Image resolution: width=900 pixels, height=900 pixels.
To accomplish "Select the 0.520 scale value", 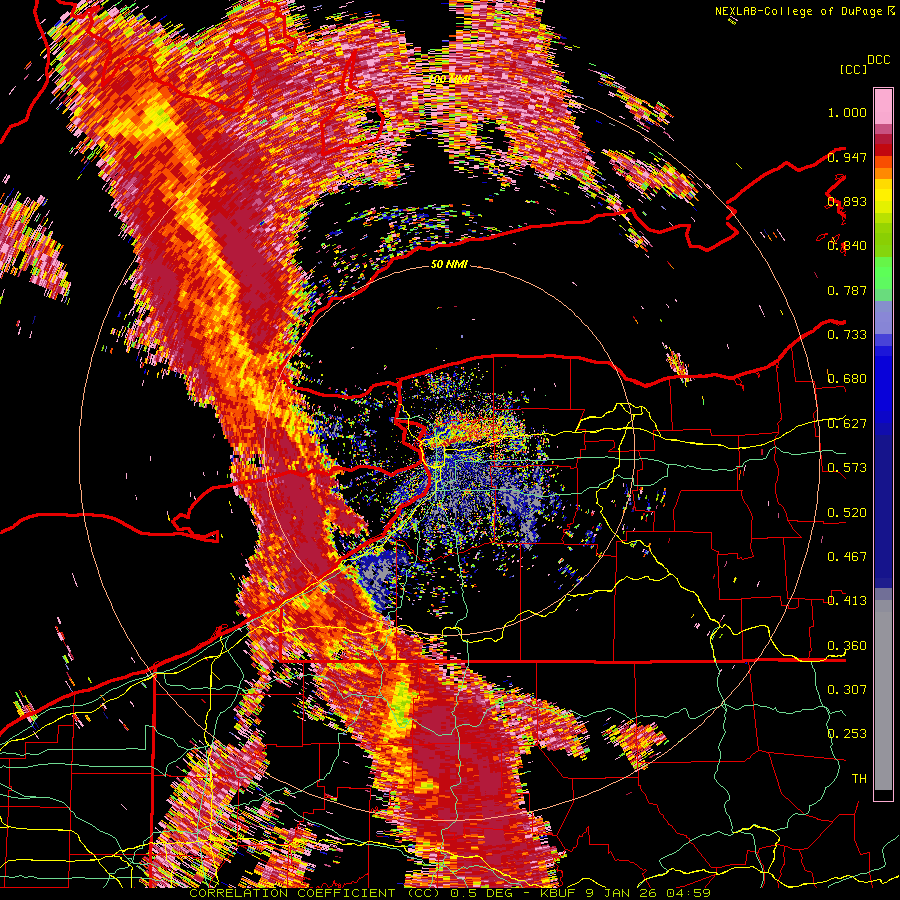I will tap(847, 513).
